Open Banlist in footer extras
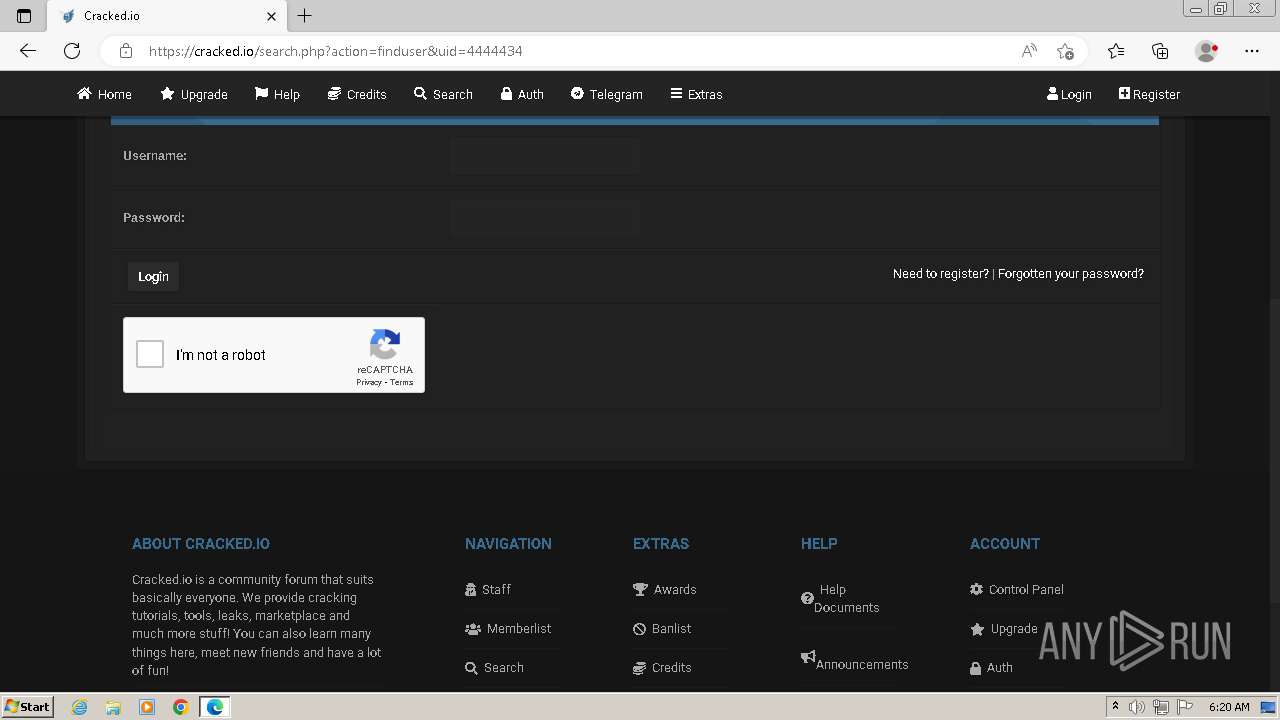1280x720 pixels. (x=662, y=628)
